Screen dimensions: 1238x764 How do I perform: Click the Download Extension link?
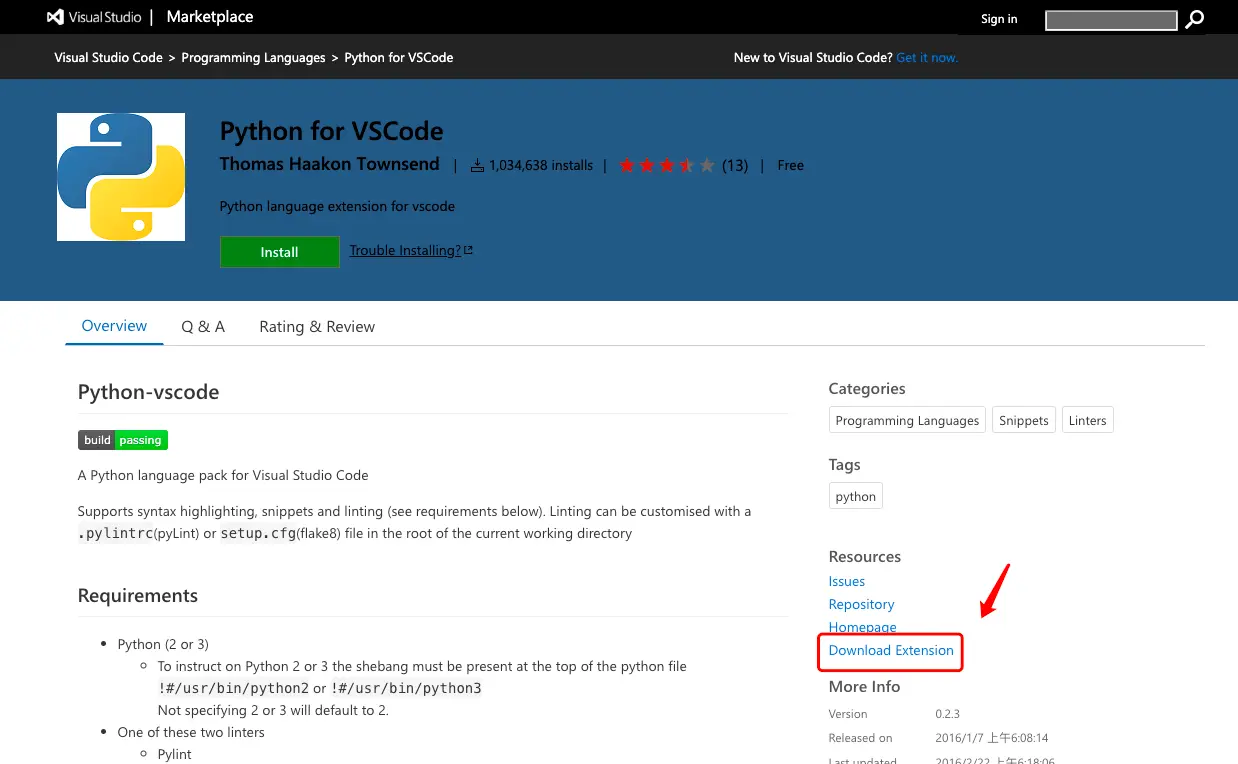pos(891,650)
